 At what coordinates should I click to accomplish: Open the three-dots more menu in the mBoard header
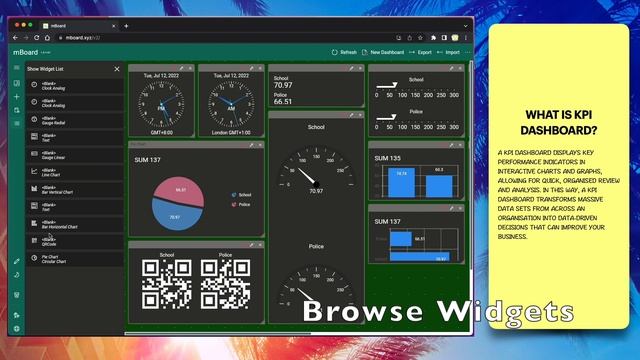(x=468, y=52)
